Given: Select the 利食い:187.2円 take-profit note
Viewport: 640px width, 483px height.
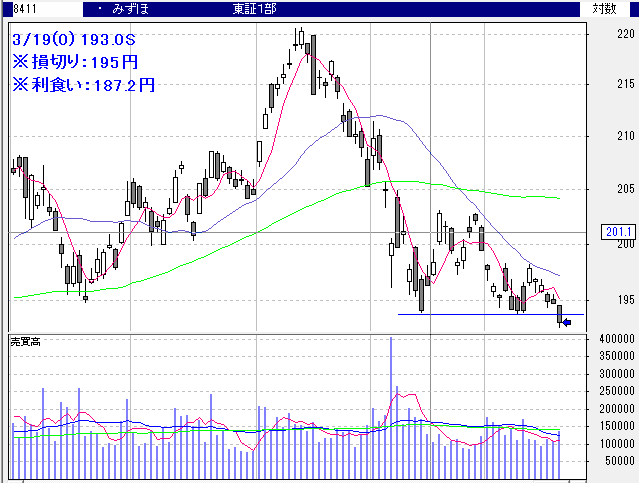Looking at the screenshot, I should click(83, 85).
